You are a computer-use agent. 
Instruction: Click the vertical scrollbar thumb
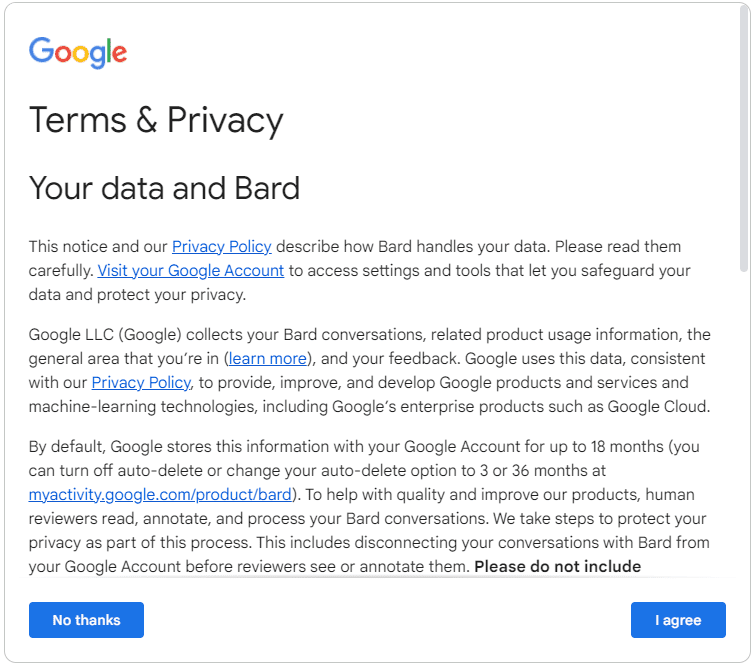coord(743,140)
